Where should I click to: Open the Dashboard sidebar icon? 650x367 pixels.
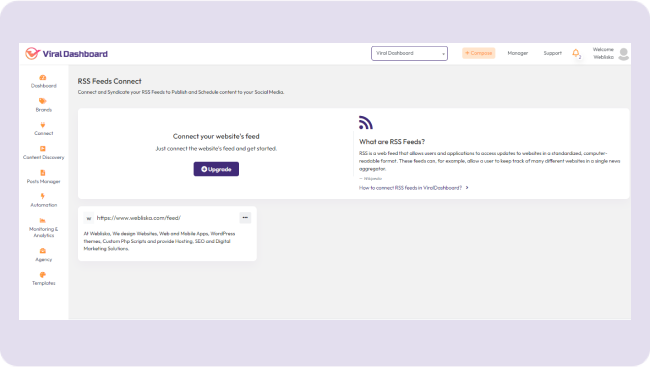(x=43, y=78)
